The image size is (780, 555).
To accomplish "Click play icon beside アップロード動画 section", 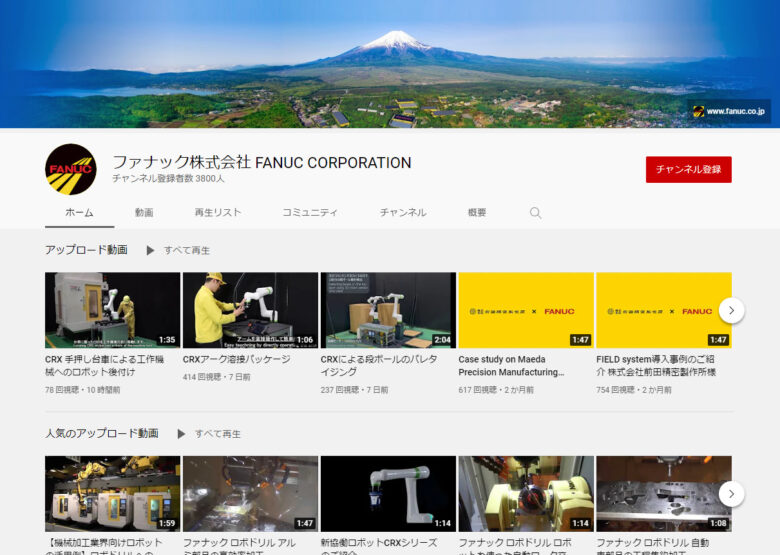I will pos(151,250).
